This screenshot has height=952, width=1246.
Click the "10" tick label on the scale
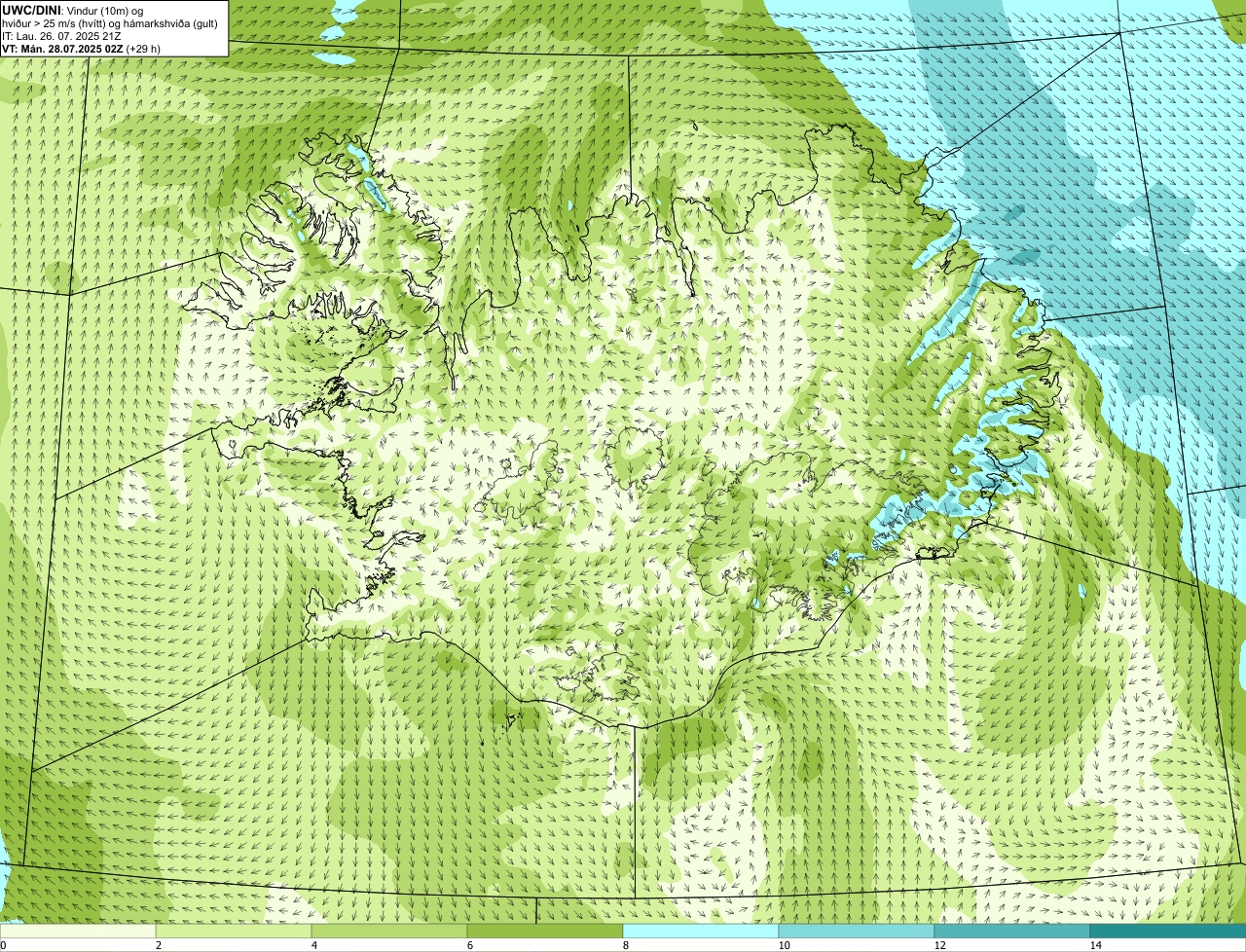click(x=784, y=945)
